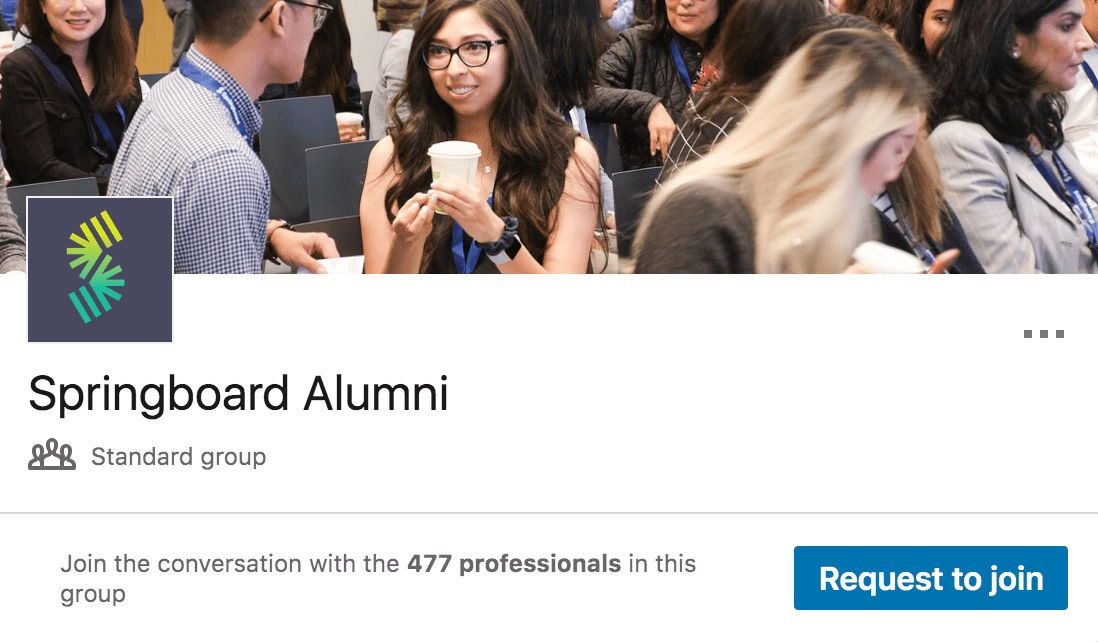Screen dimensions: 1098x642
Task: Open the three-dot more options menu
Action: 1043,334
